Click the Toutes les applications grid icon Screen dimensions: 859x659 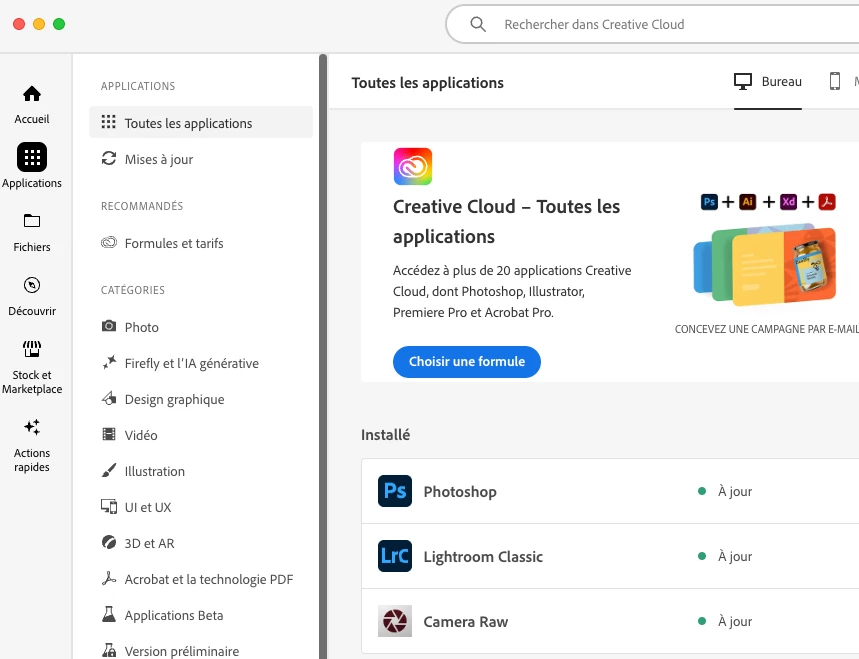pos(108,122)
